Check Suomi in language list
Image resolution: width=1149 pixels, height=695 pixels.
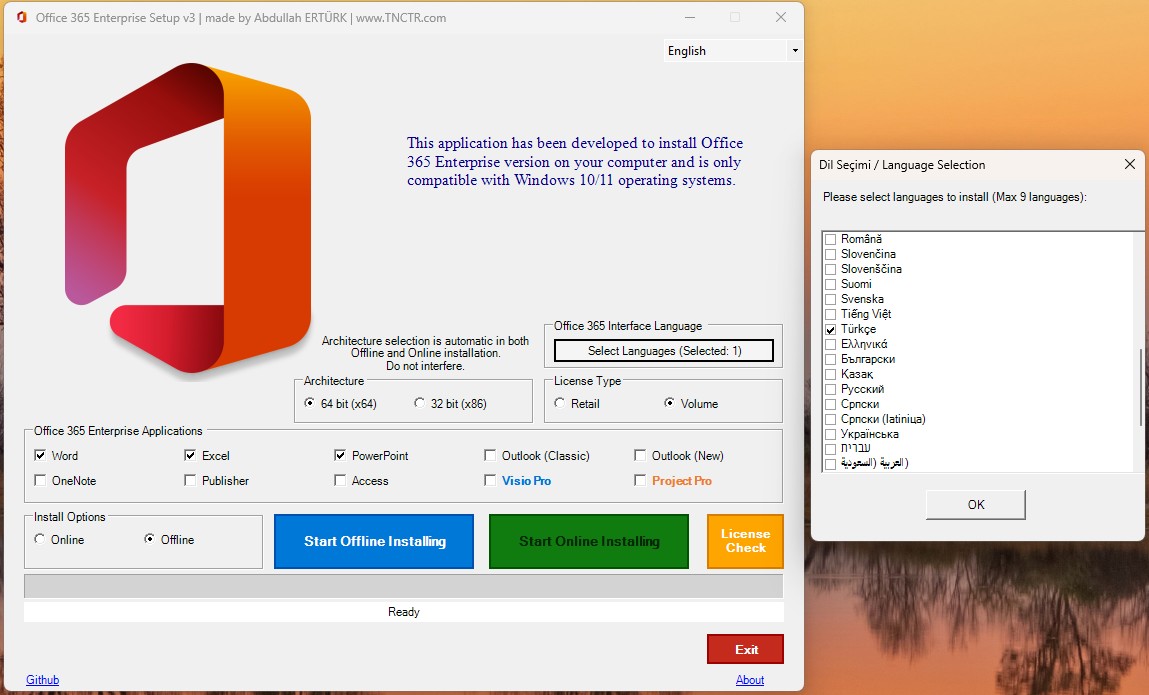[x=830, y=284]
